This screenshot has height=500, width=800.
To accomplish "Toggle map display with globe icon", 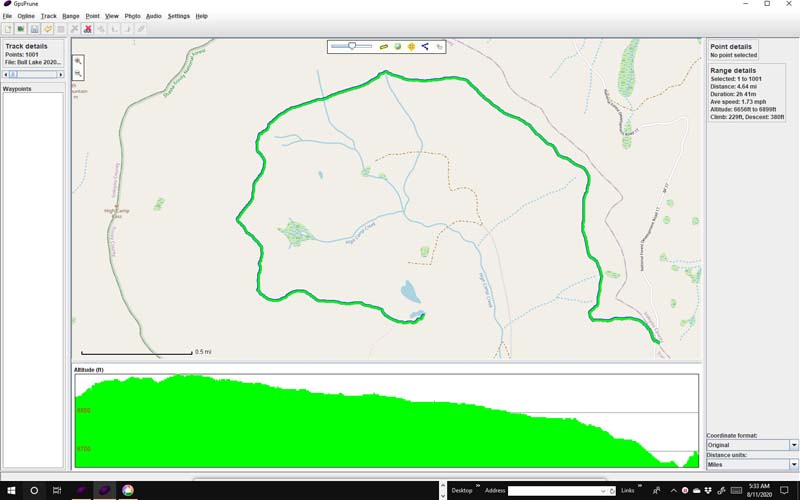I will pos(397,46).
